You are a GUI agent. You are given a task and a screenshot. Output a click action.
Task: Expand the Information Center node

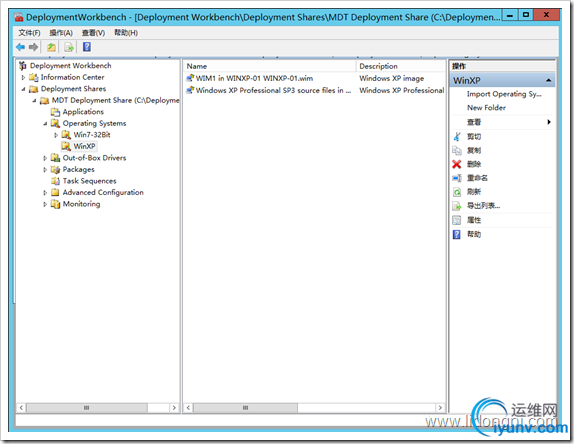point(23,77)
